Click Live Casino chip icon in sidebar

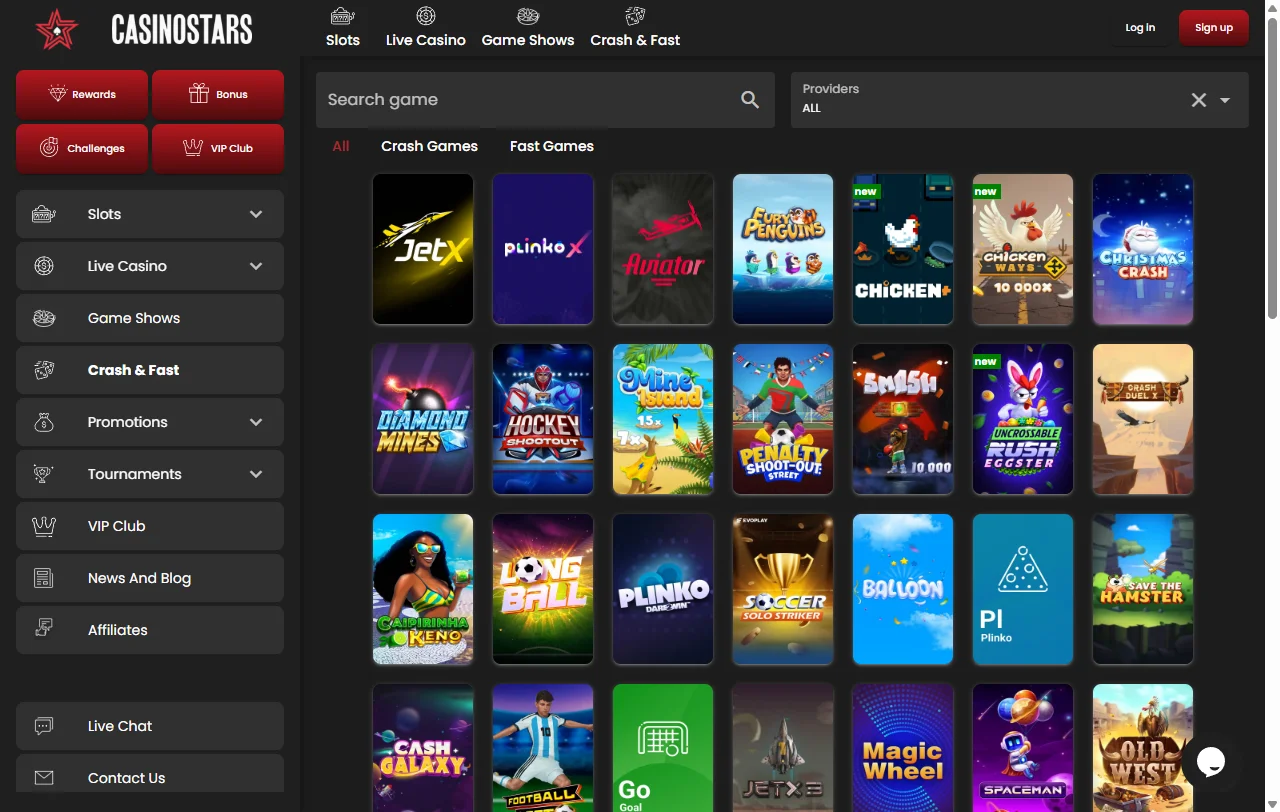tap(43, 266)
